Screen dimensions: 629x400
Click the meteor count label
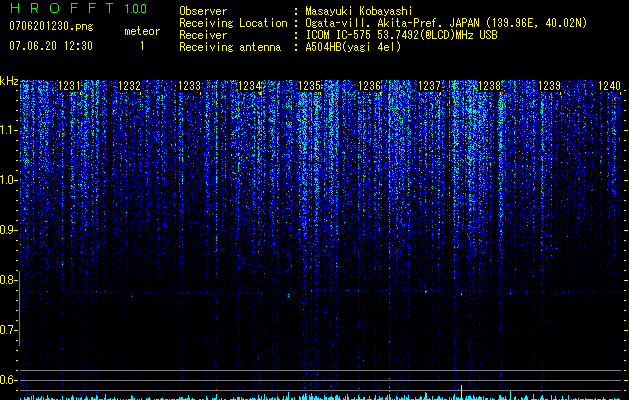point(142,31)
